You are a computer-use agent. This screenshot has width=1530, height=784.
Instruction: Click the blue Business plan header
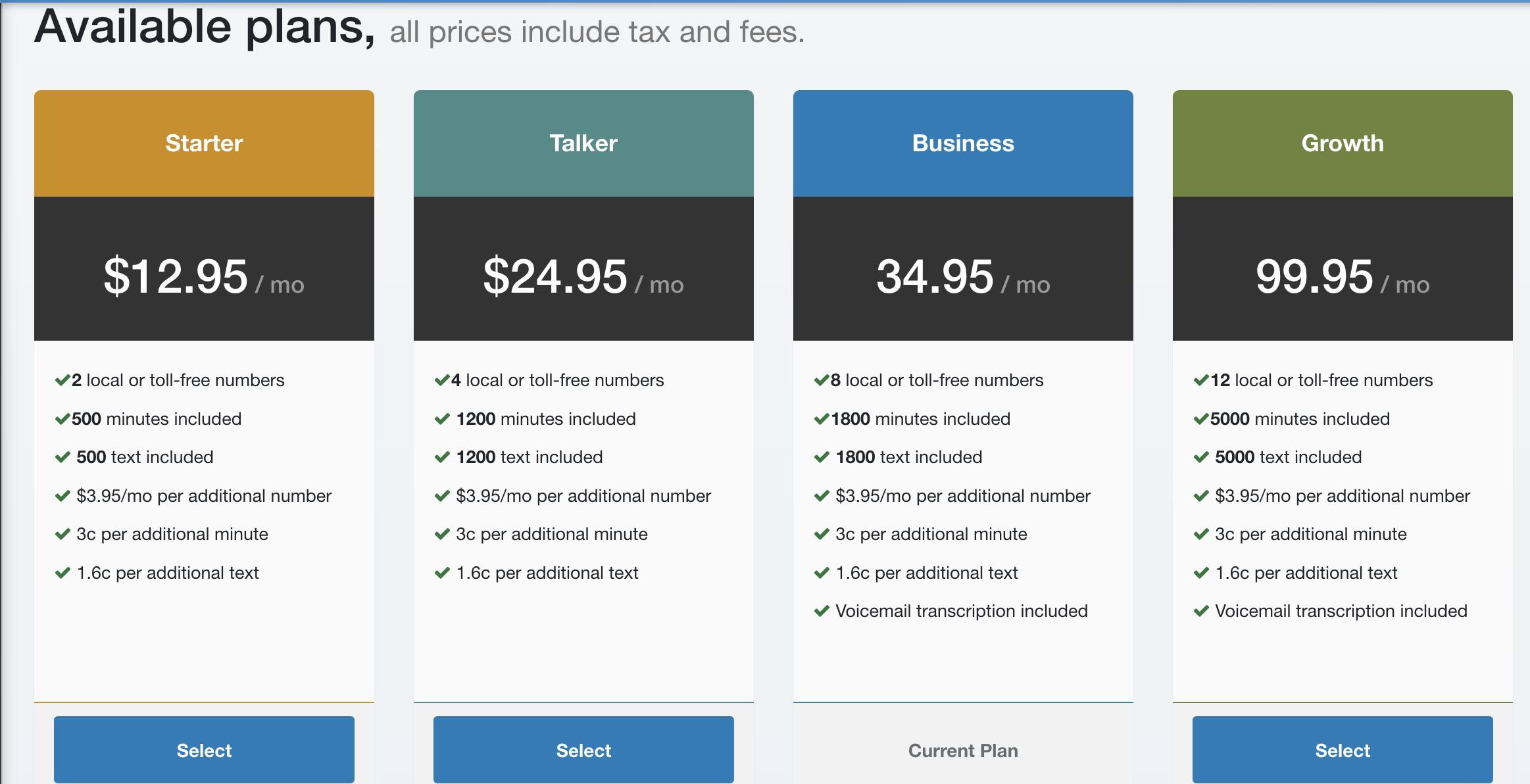coord(963,143)
